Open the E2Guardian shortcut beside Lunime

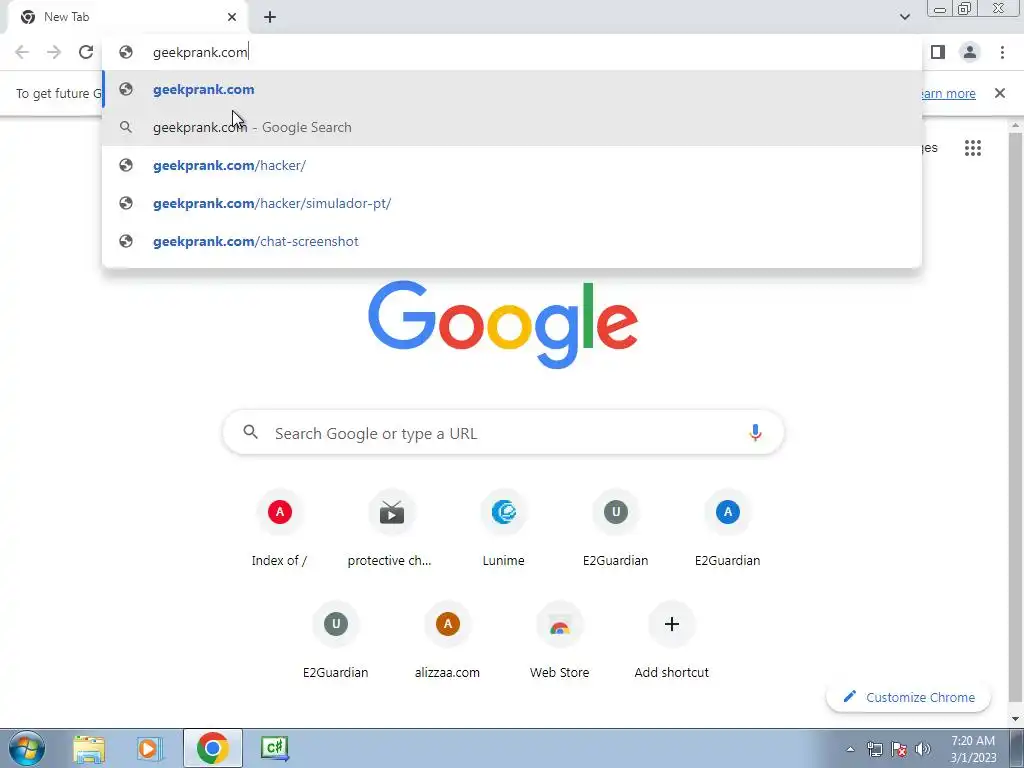[x=615, y=530]
